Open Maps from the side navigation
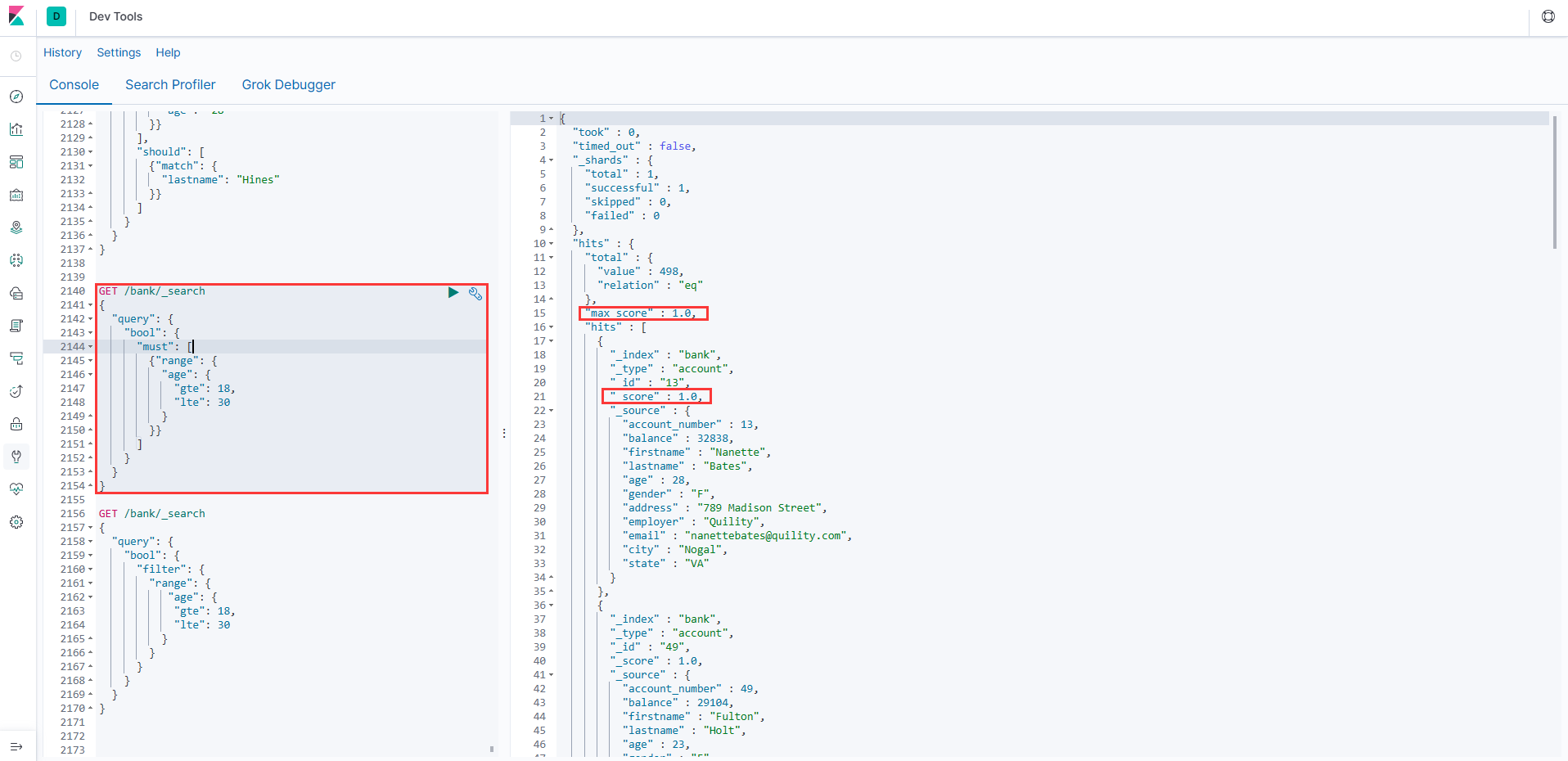Image resolution: width=1568 pixels, height=761 pixels. tap(16, 227)
